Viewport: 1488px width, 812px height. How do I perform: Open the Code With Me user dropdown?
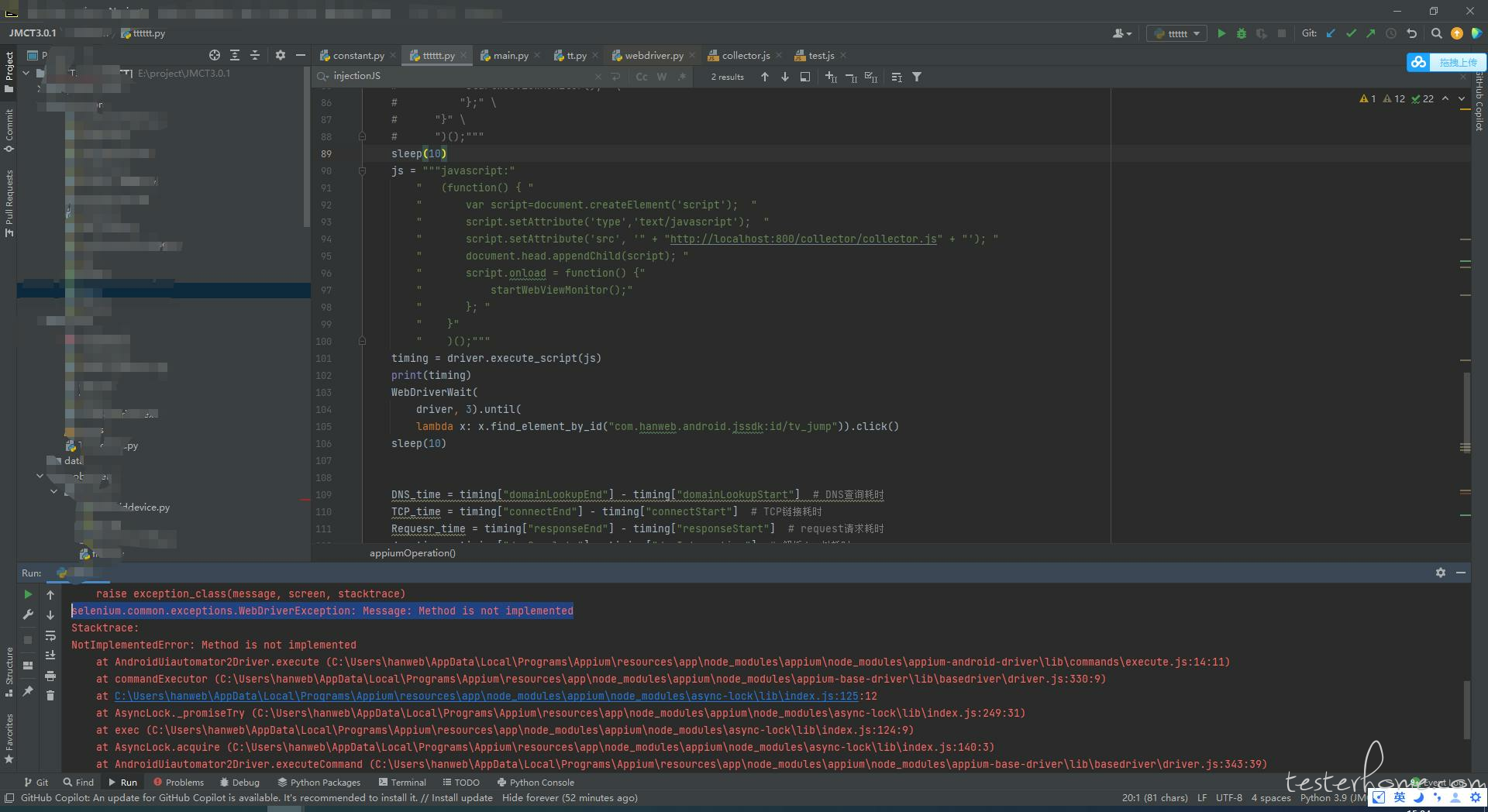pyautogui.click(x=1121, y=33)
